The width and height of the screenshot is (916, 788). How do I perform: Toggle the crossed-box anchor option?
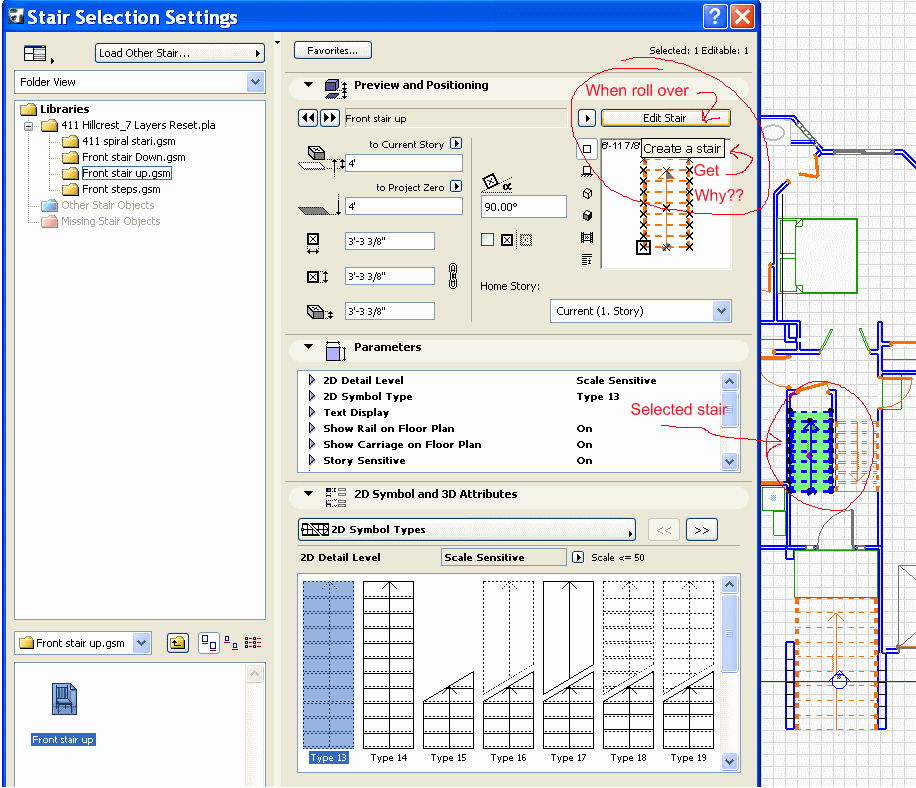point(507,239)
